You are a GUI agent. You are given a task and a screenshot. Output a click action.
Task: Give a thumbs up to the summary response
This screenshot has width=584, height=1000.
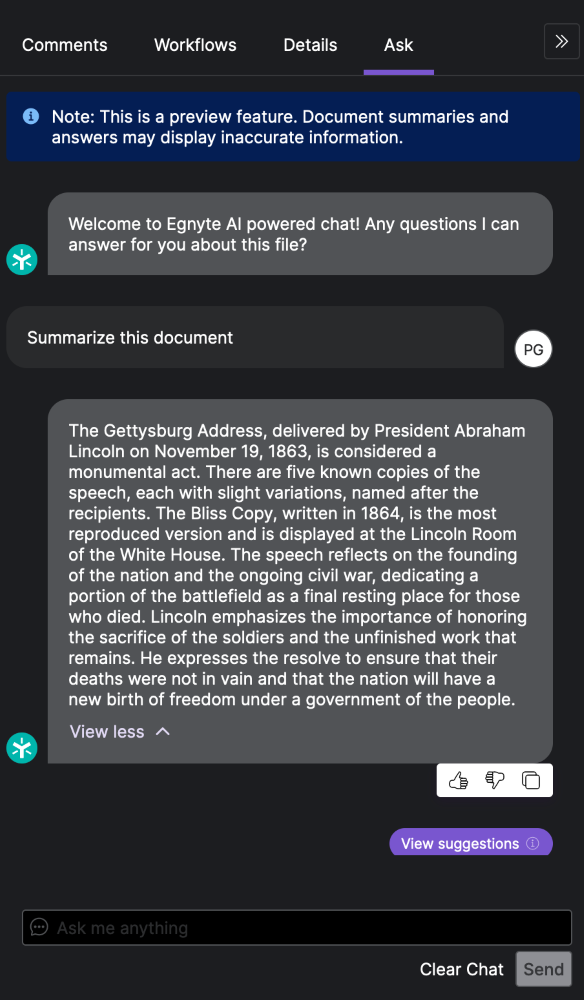(459, 780)
